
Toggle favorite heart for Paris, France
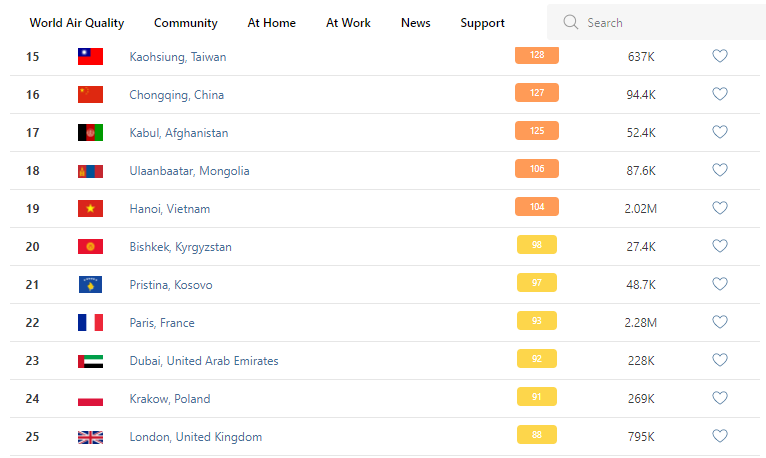(719, 322)
